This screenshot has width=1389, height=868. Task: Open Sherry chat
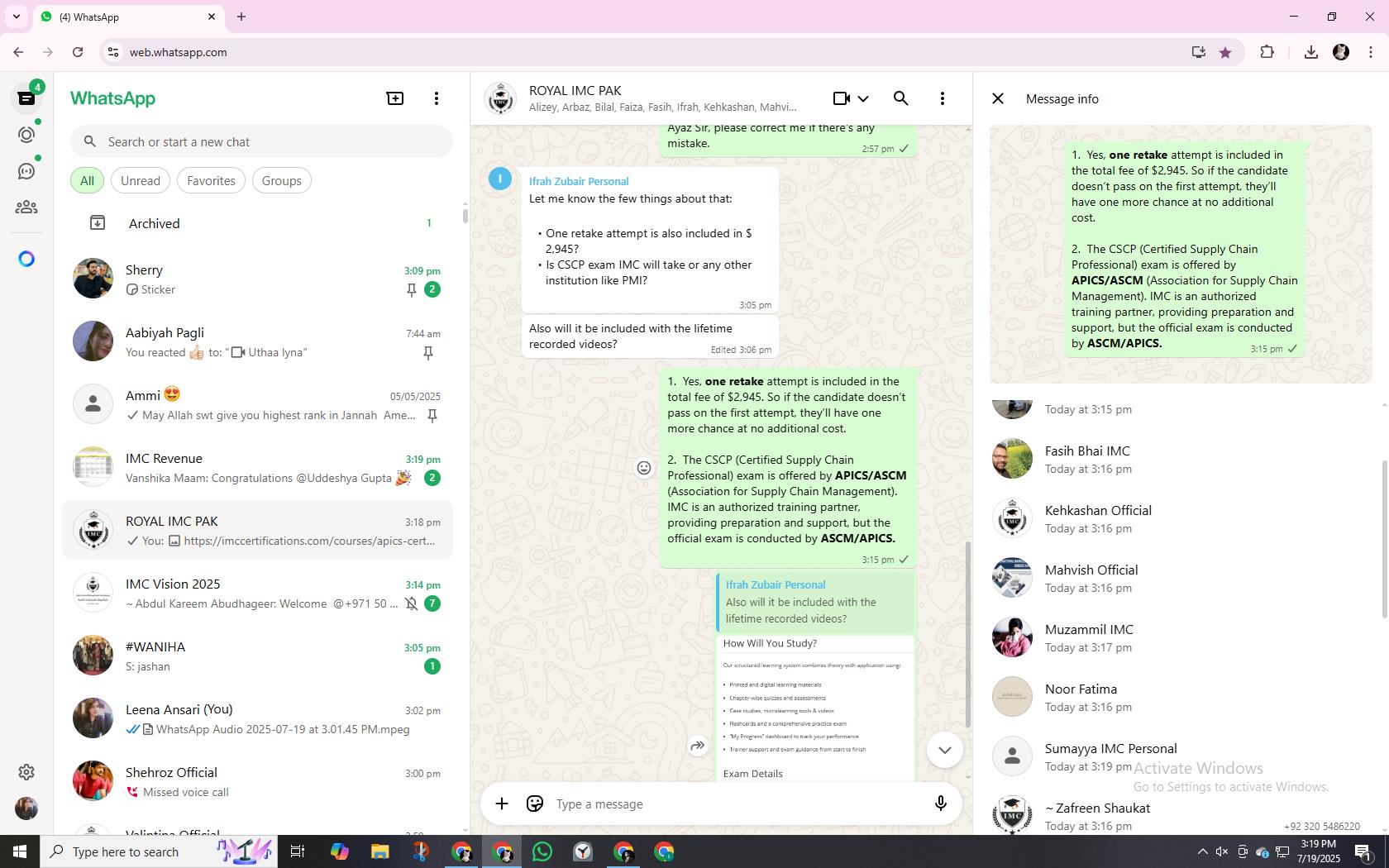[258, 279]
